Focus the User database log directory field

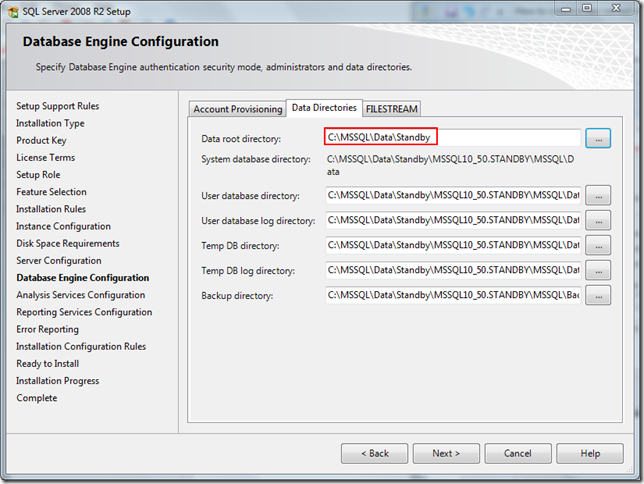[x=453, y=220]
